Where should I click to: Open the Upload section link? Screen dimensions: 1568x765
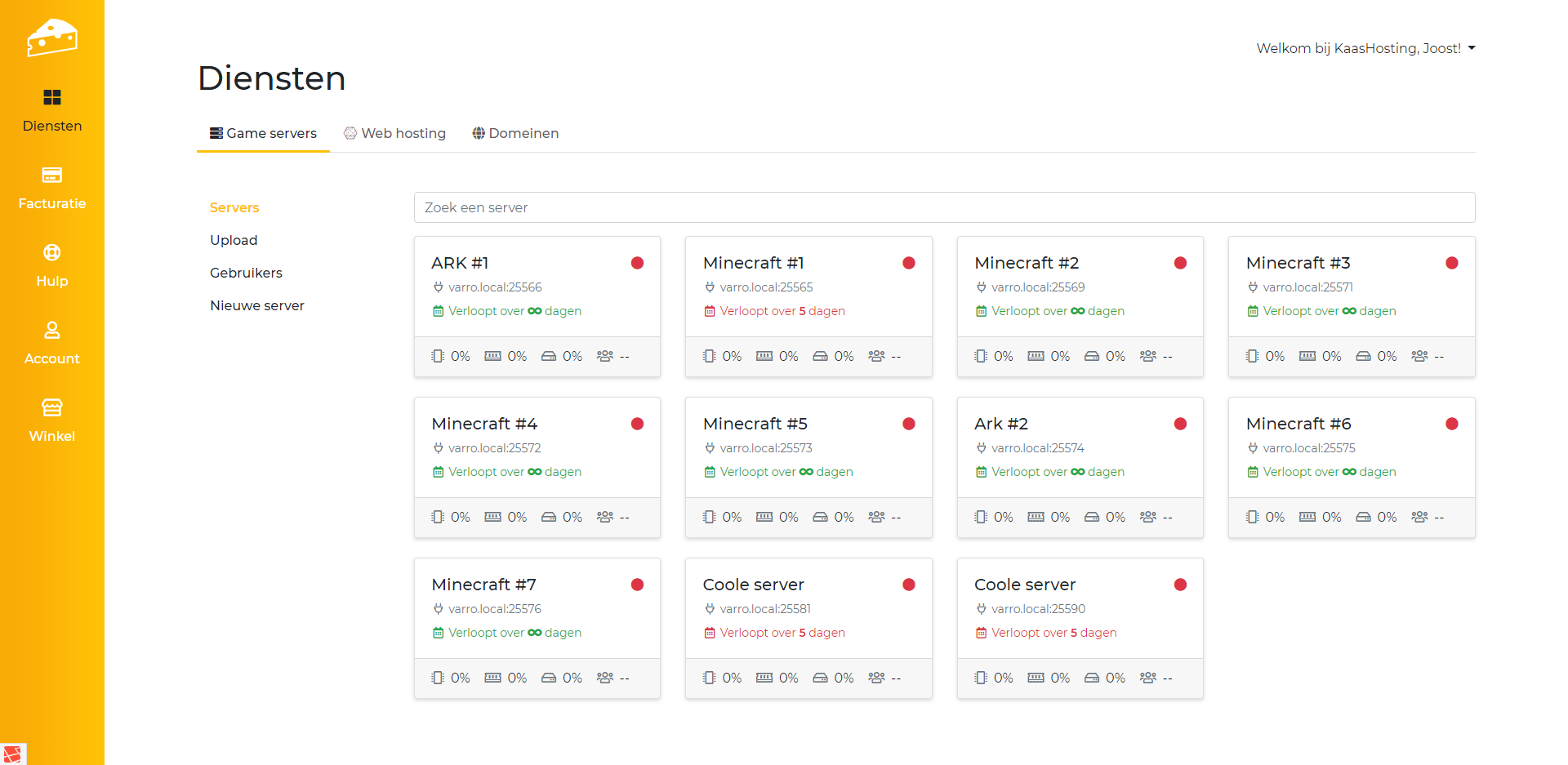point(234,240)
